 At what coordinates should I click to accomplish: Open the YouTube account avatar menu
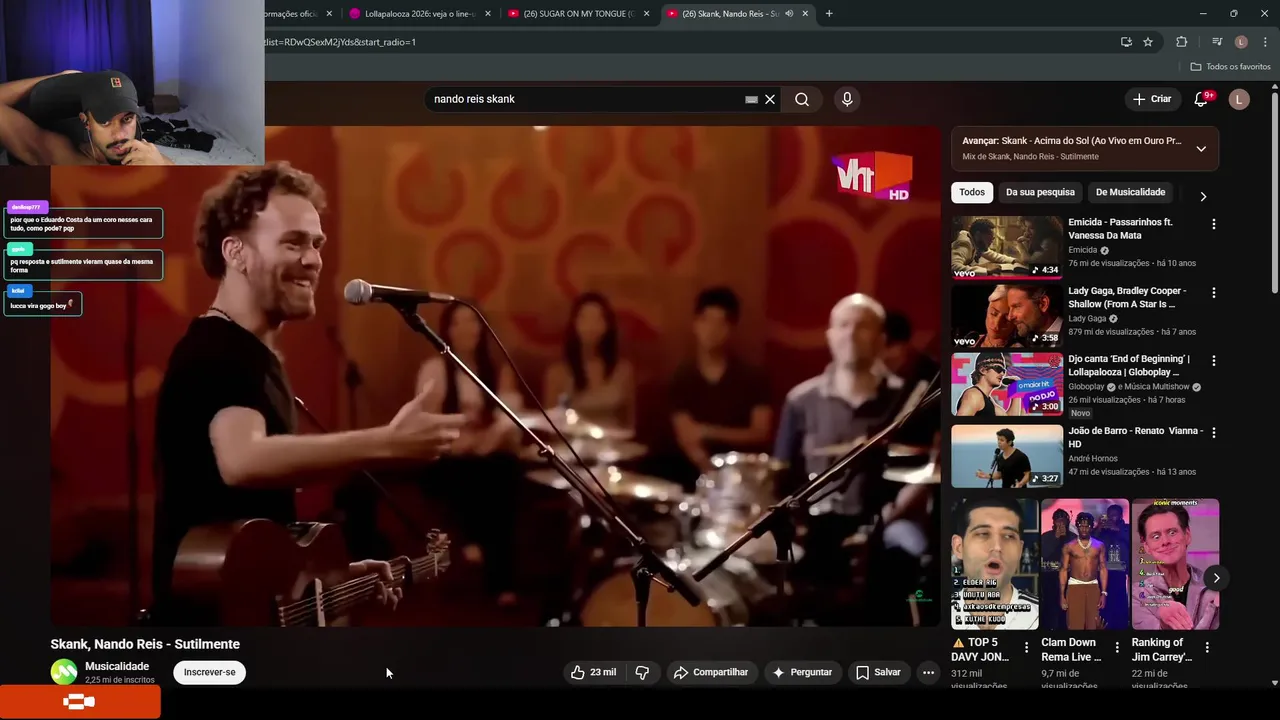1239,99
